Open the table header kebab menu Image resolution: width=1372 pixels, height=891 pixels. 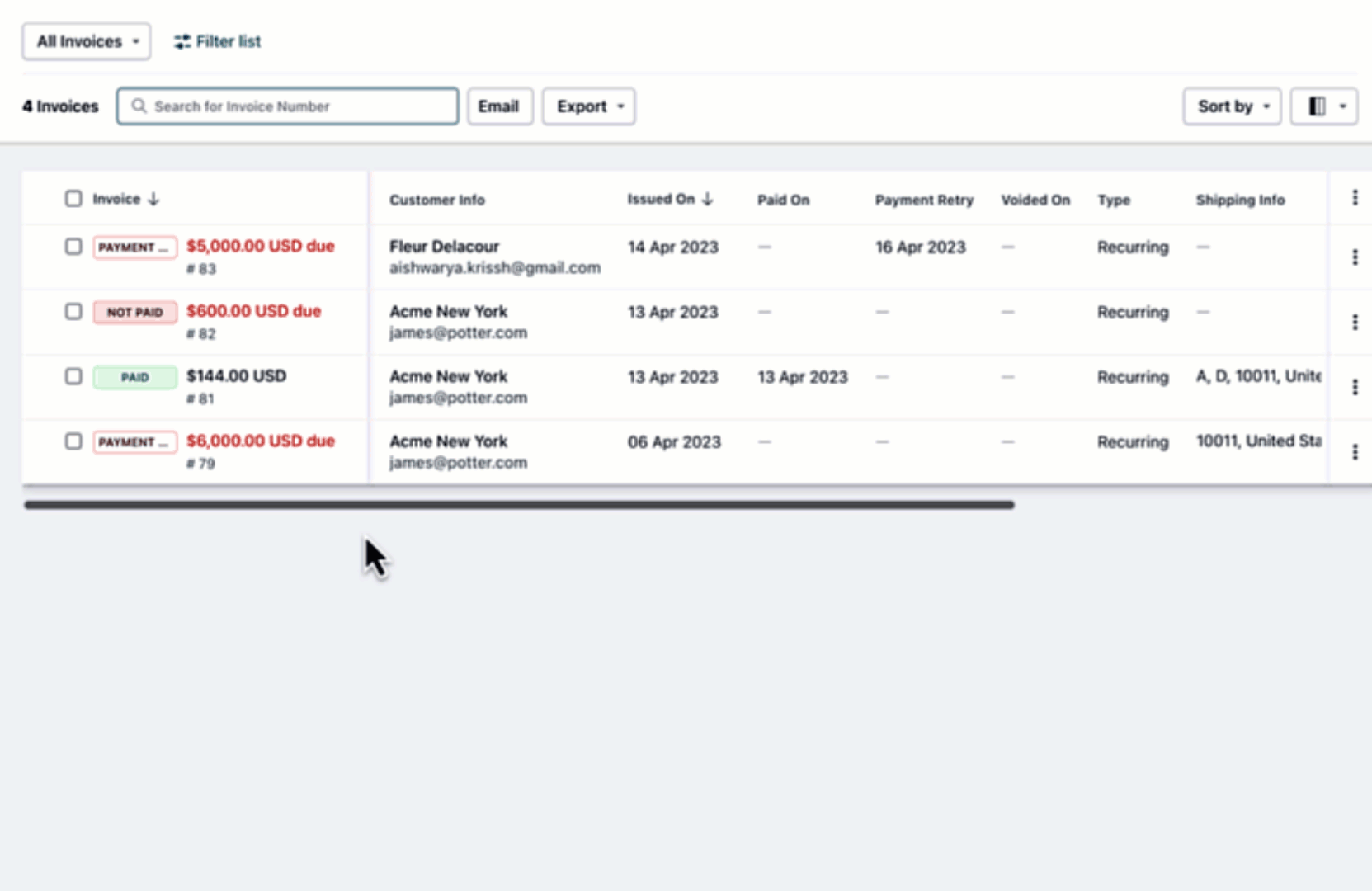pos(1355,197)
